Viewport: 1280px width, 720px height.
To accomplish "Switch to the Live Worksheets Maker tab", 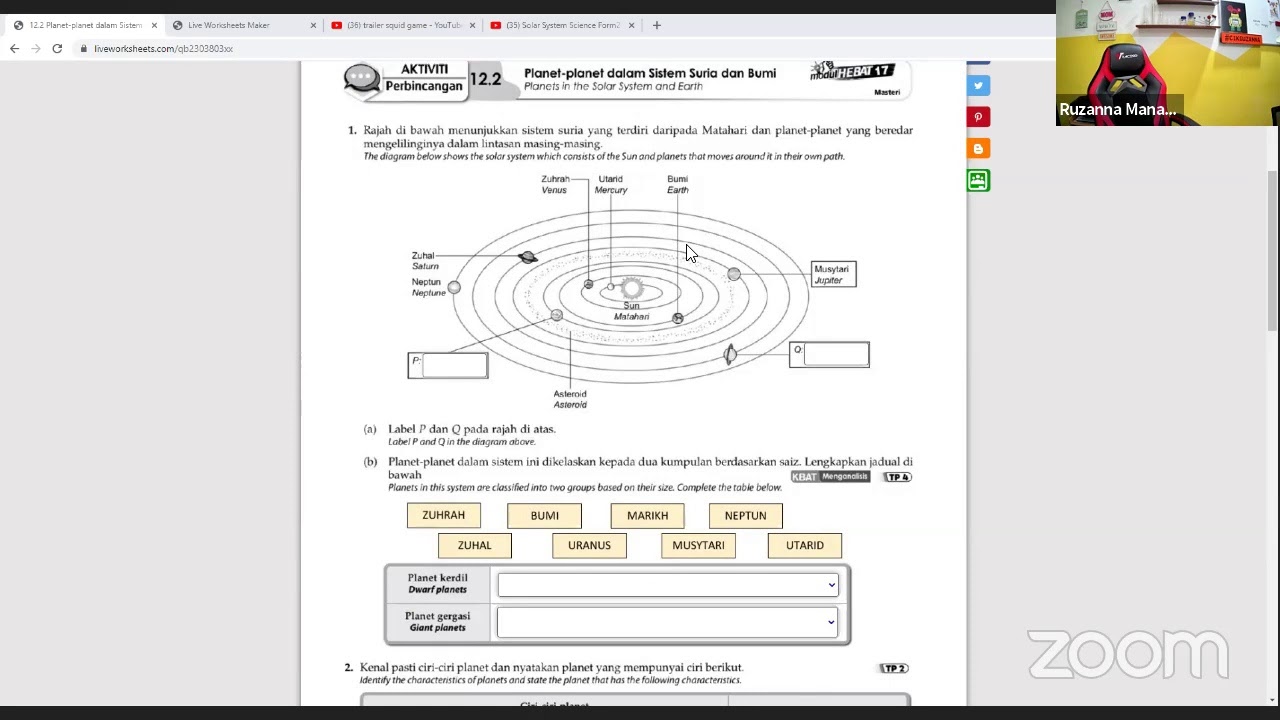I will point(243,25).
